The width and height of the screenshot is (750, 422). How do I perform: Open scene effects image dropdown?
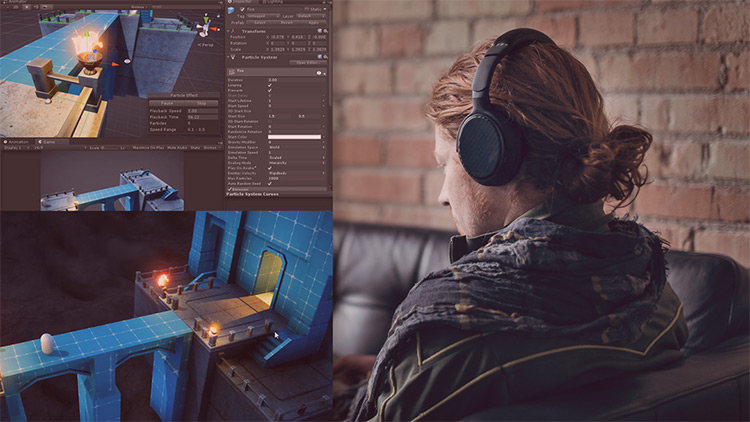coord(47,7)
